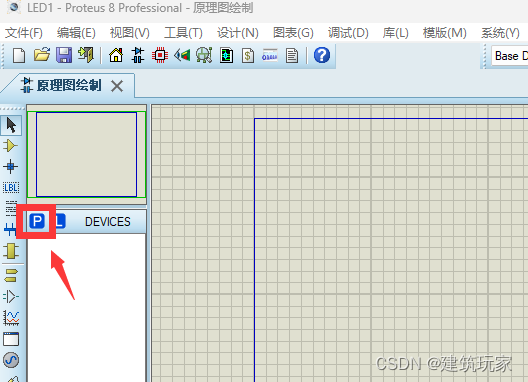Close the 原理图绘制 tab
The image size is (528, 382).
click(117, 86)
